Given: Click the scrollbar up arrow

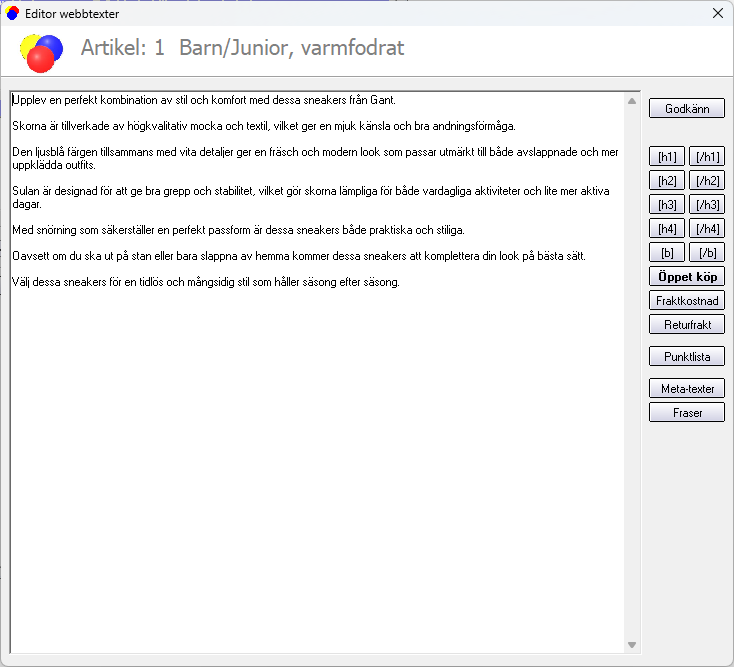Looking at the screenshot, I should pyautogui.click(x=632, y=101).
